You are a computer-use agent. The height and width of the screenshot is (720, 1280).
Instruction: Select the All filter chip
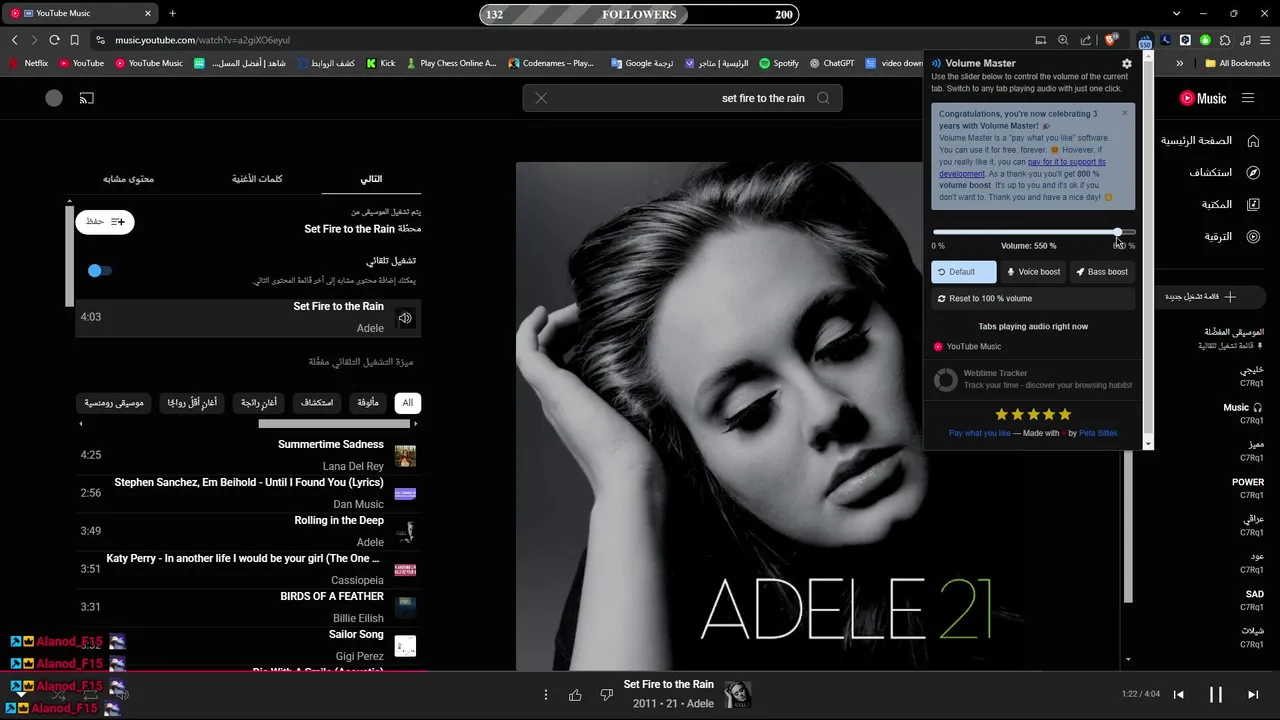pyautogui.click(x=407, y=402)
